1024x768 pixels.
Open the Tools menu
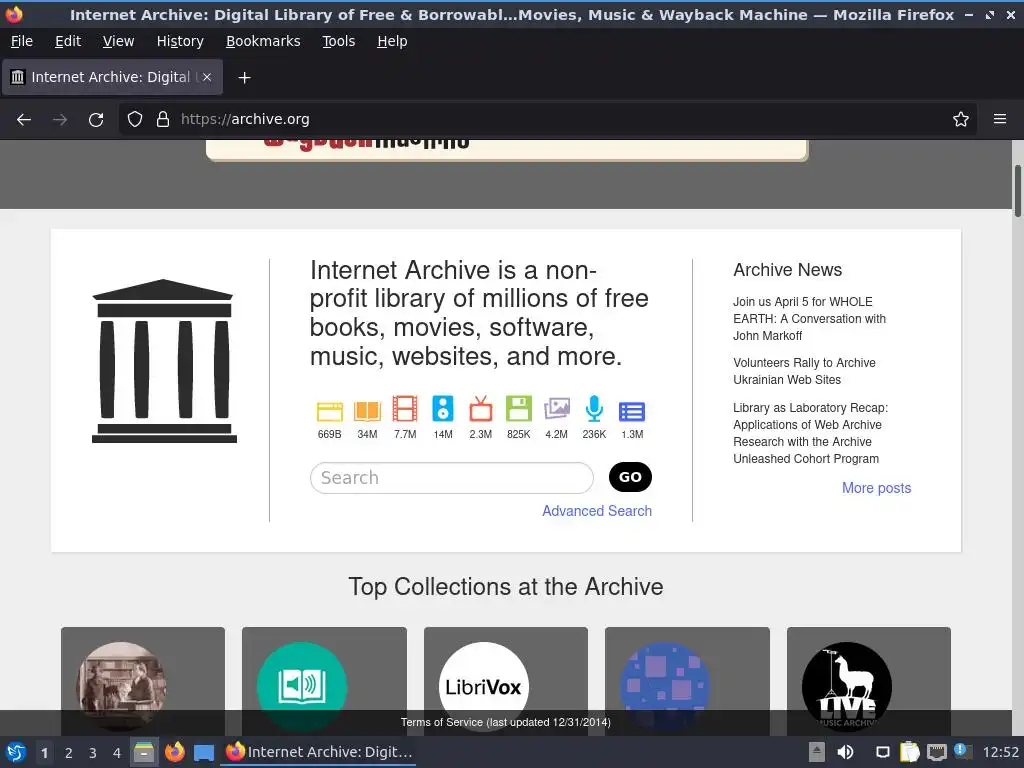(338, 41)
